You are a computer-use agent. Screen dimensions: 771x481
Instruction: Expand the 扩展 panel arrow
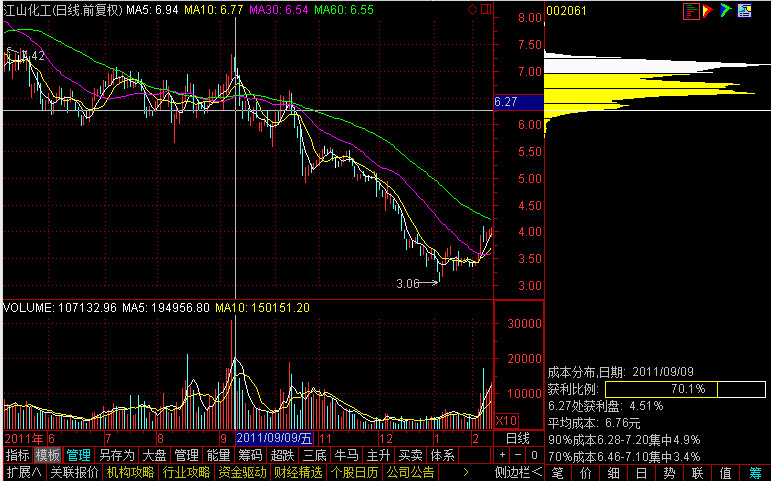(23, 472)
